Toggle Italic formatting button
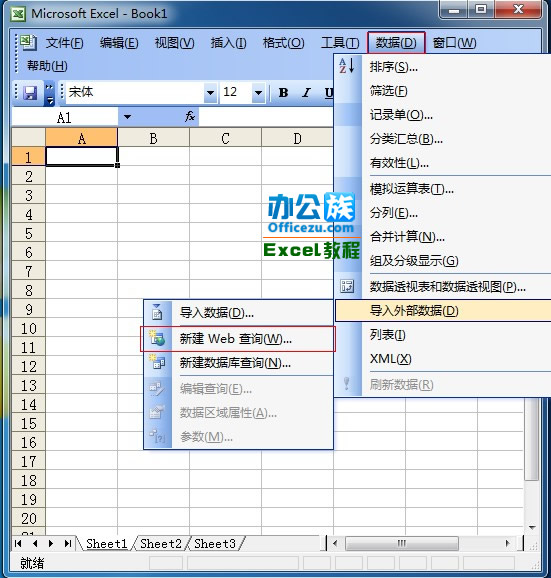This screenshot has width=551, height=578. (x=306, y=93)
